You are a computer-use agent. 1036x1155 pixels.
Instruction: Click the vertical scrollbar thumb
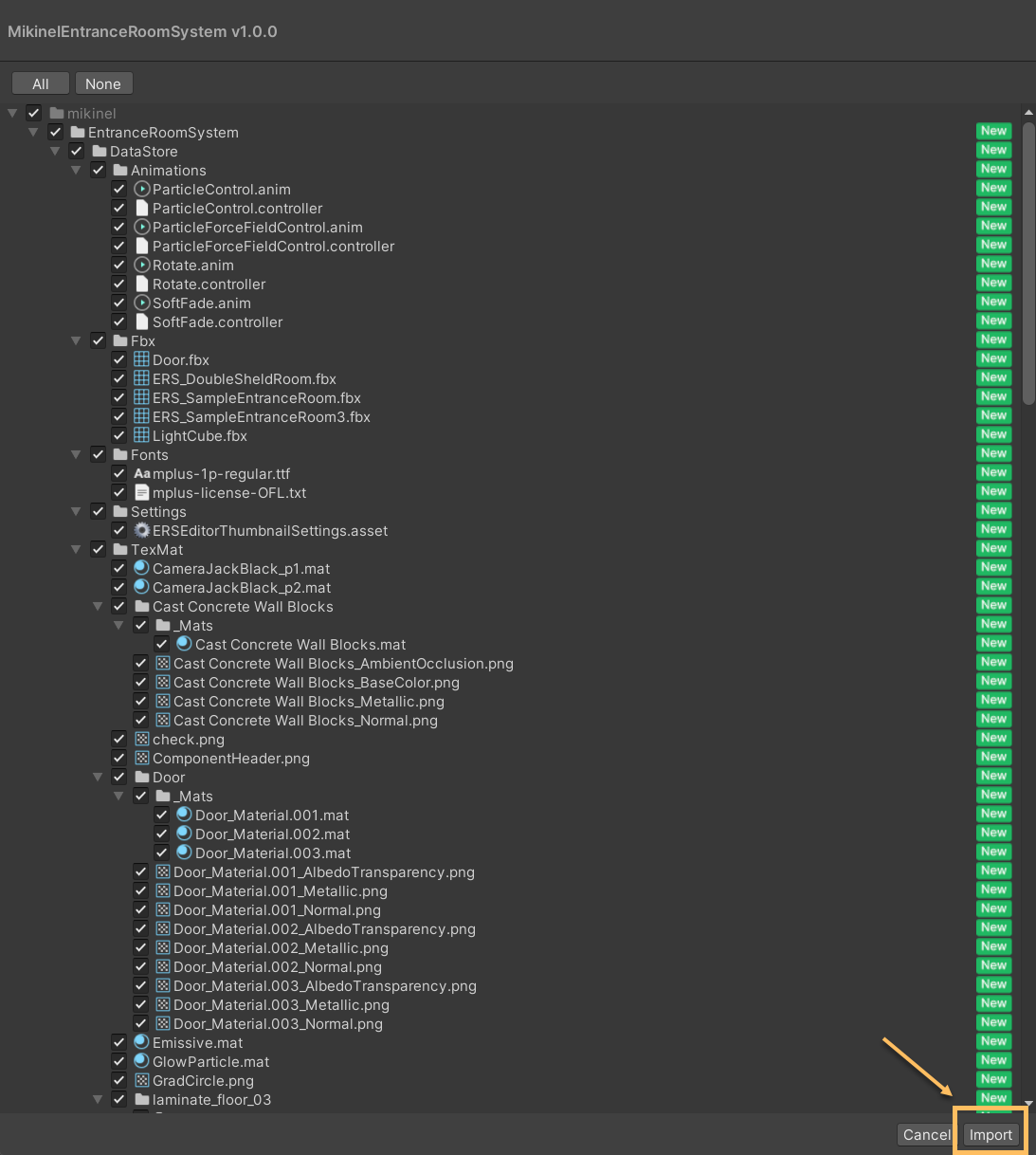1028,266
